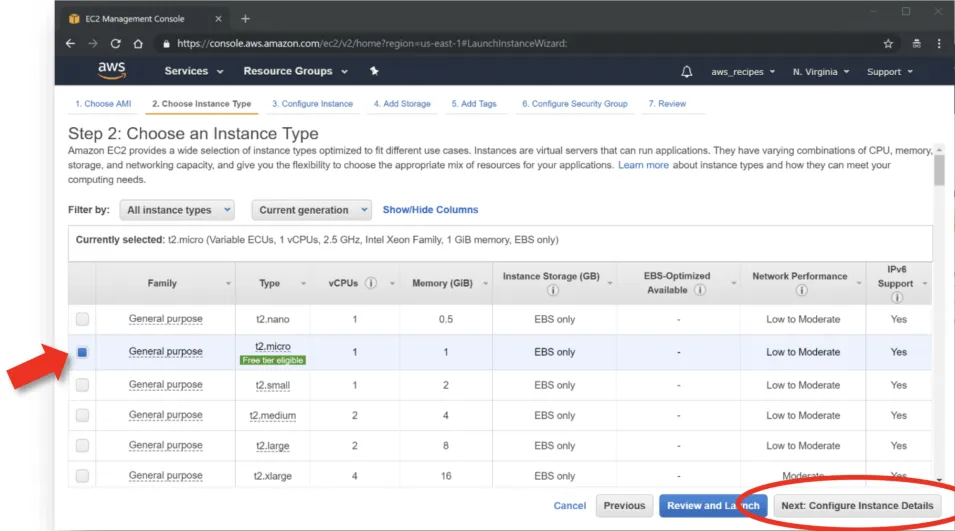This screenshot has width=955, height=531.
Task: Open the N. Virginia region selector
Action: point(820,72)
